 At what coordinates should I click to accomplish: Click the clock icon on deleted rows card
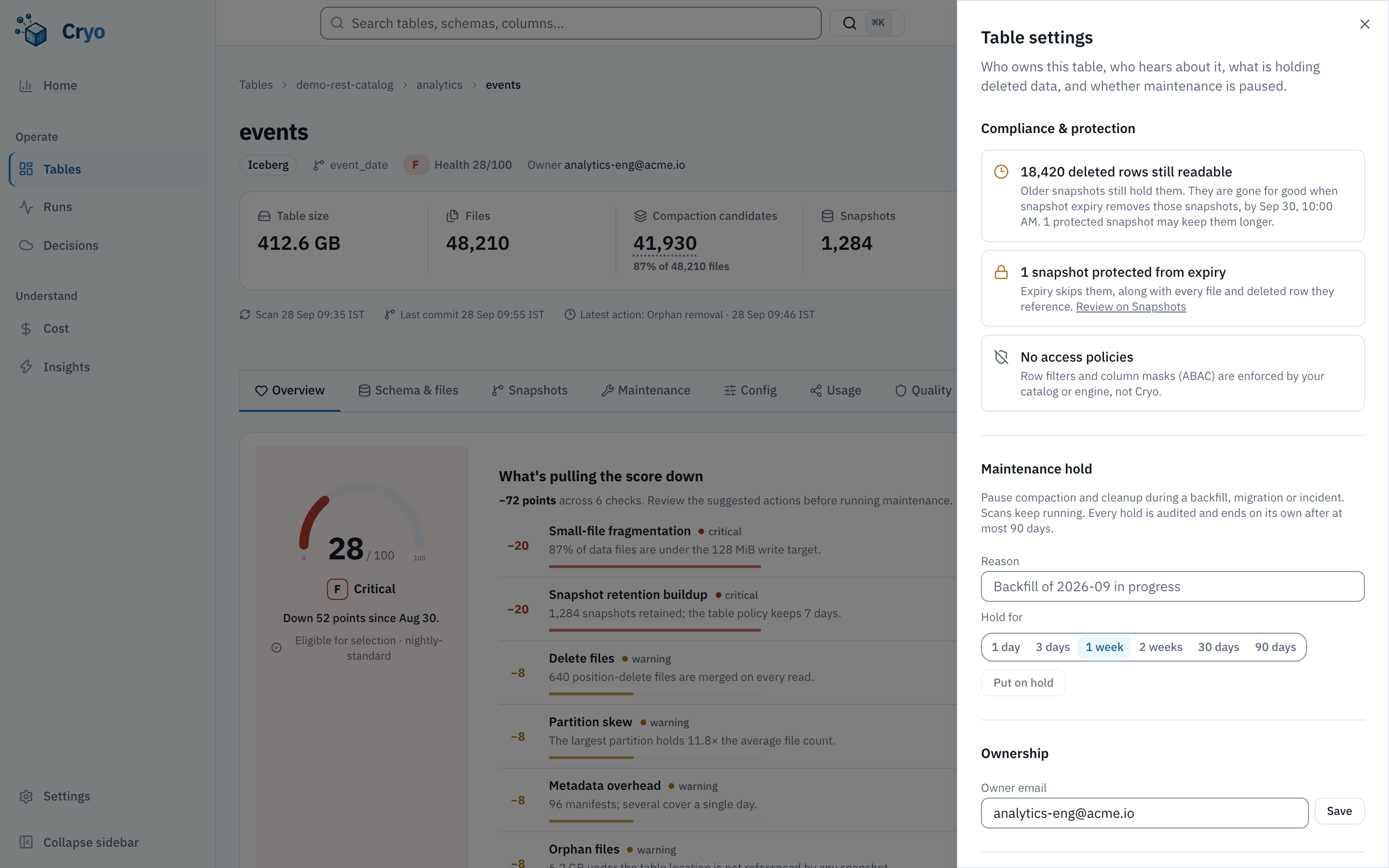[1001, 172]
